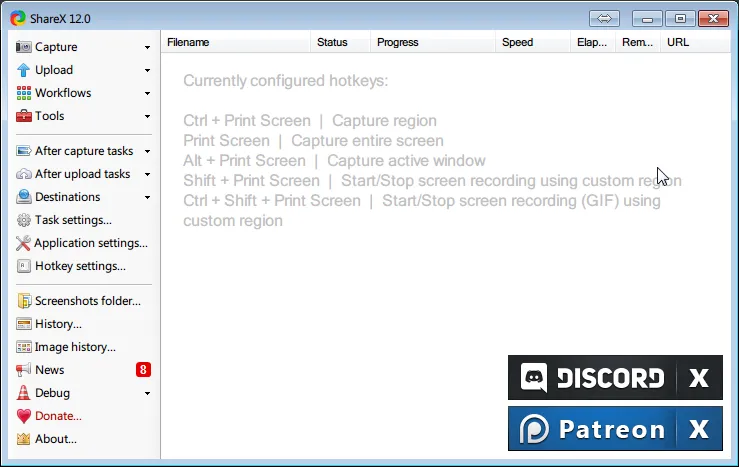739x467 pixels.
Task: Open the Debug menu
Action: coord(83,393)
